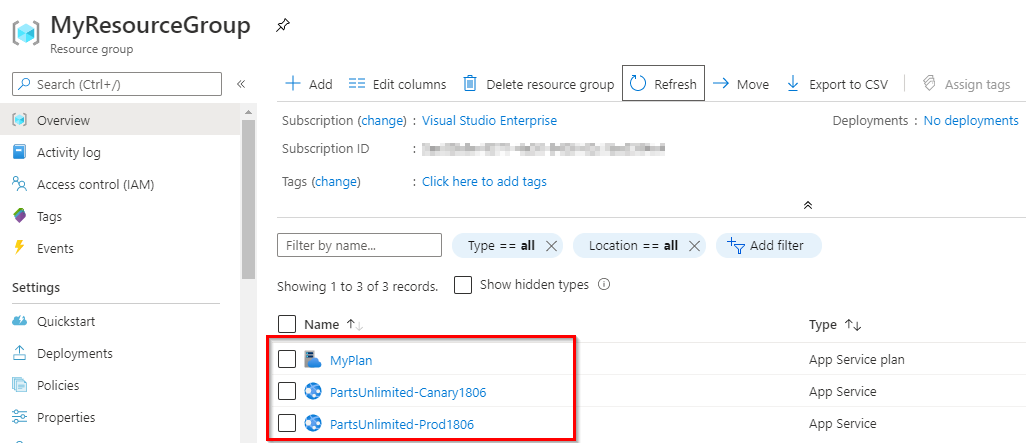Open PartsUnlimited-Canary1806 app service
The height and width of the screenshot is (443, 1026).
pos(408,392)
